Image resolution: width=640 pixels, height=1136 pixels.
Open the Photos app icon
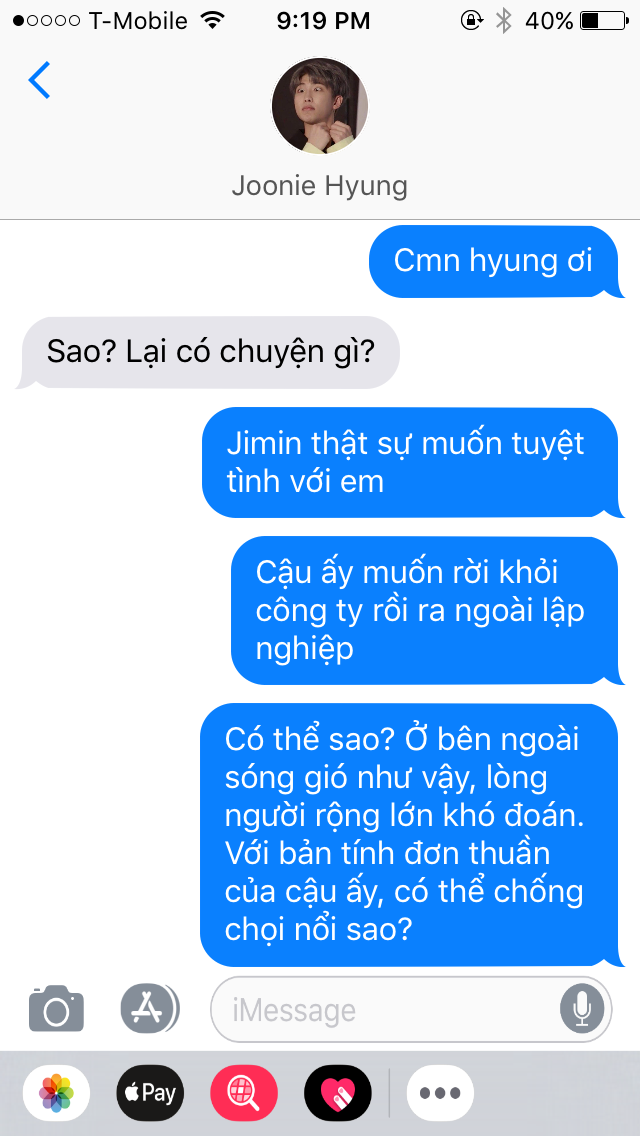57,1093
